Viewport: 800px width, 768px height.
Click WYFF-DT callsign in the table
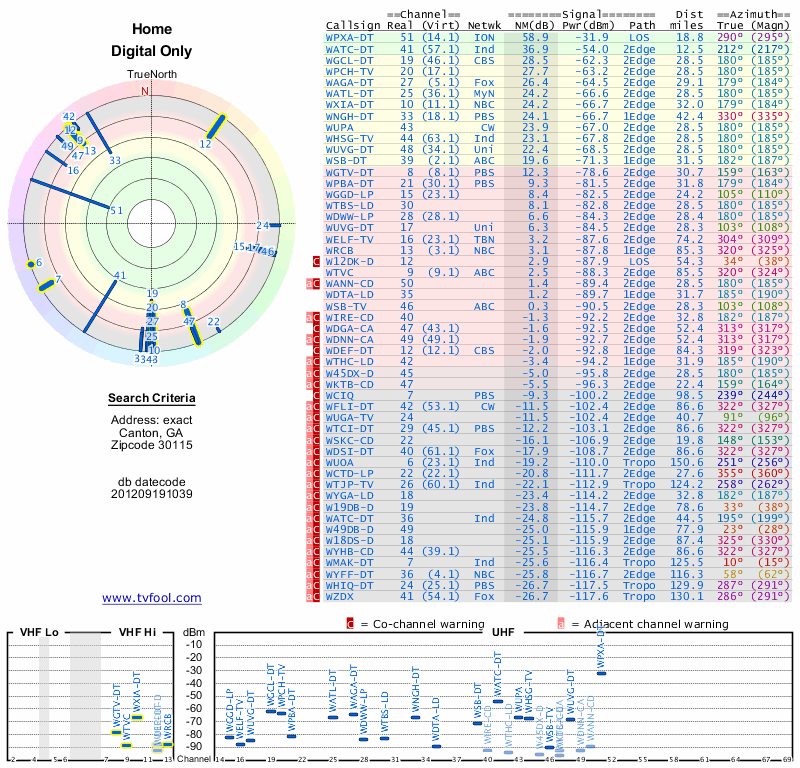pos(349,574)
